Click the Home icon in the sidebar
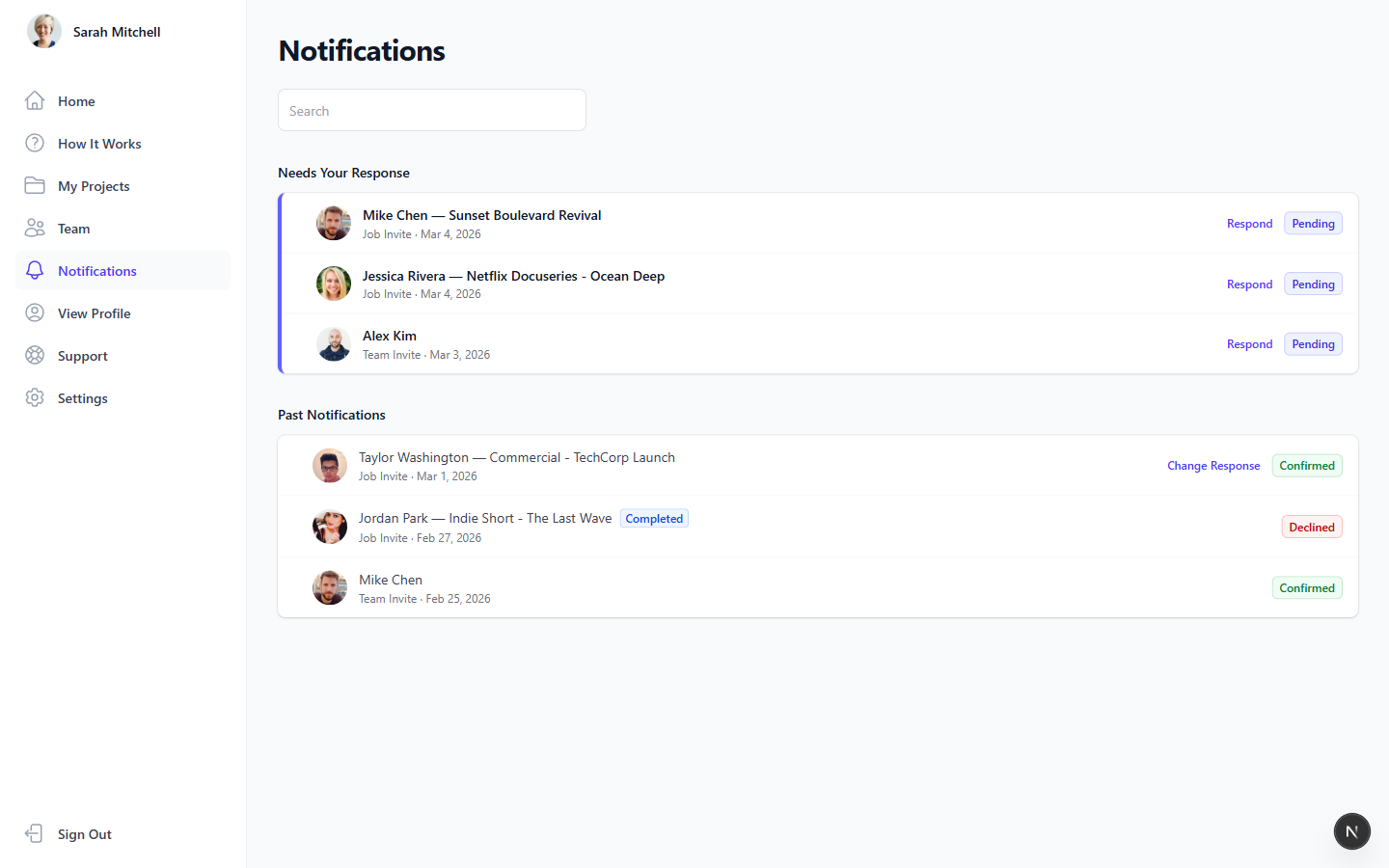The width and height of the screenshot is (1389, 868). click(35, 100)
